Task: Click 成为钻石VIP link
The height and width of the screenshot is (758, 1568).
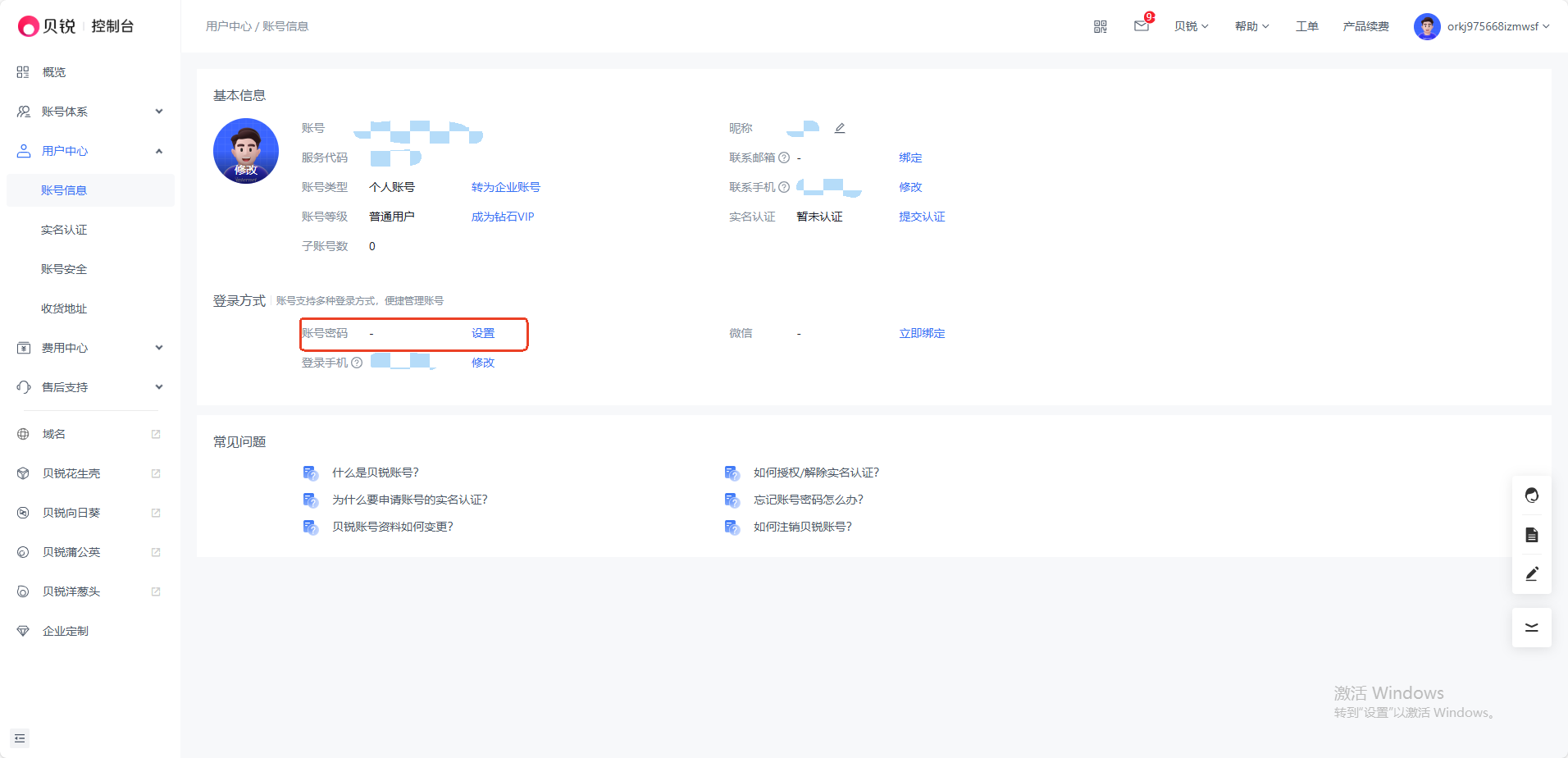Action: click(x=503, y=217)
